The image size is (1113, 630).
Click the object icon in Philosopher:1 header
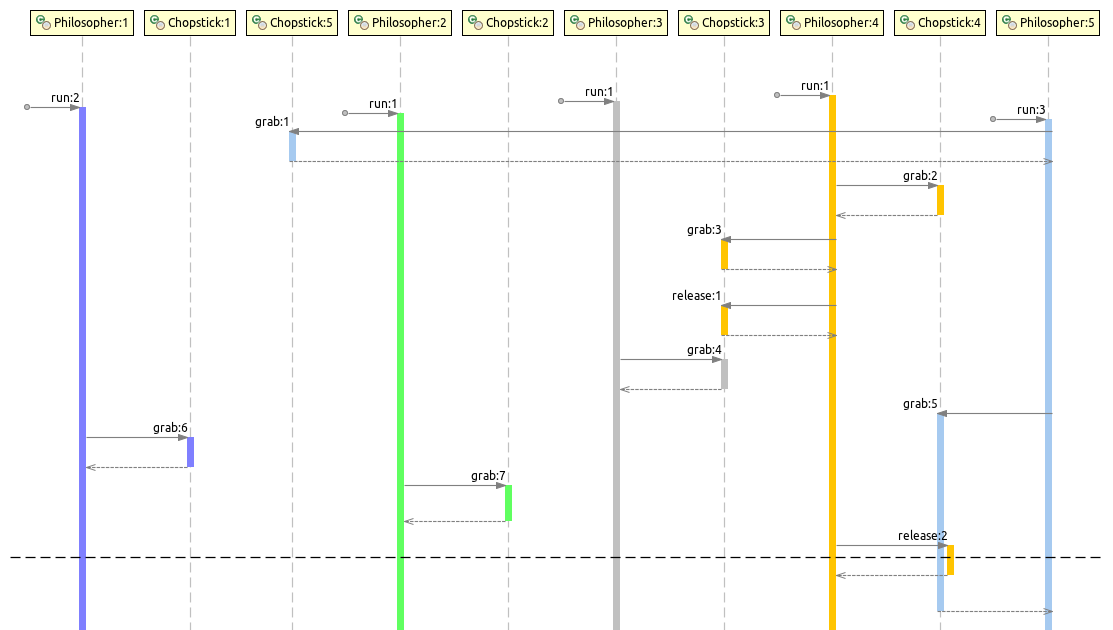tap(44, 22)
